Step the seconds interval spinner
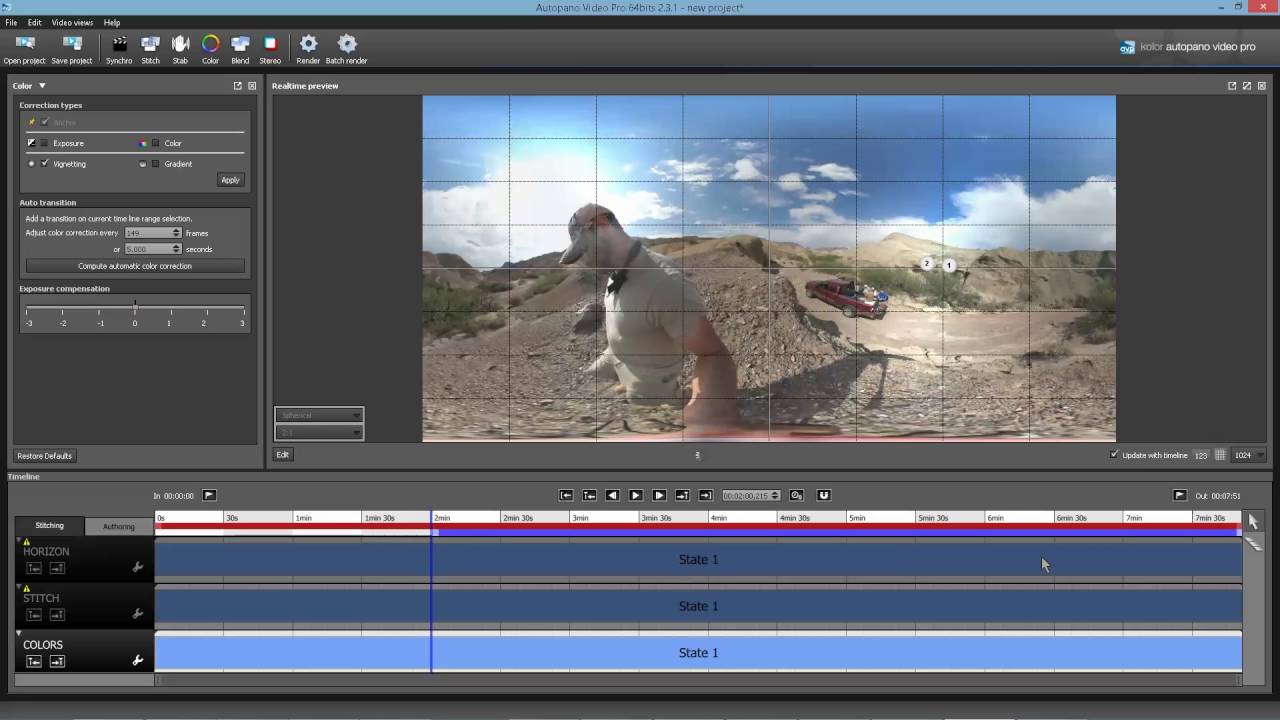 pyautogui.click(x=177, y=249)
